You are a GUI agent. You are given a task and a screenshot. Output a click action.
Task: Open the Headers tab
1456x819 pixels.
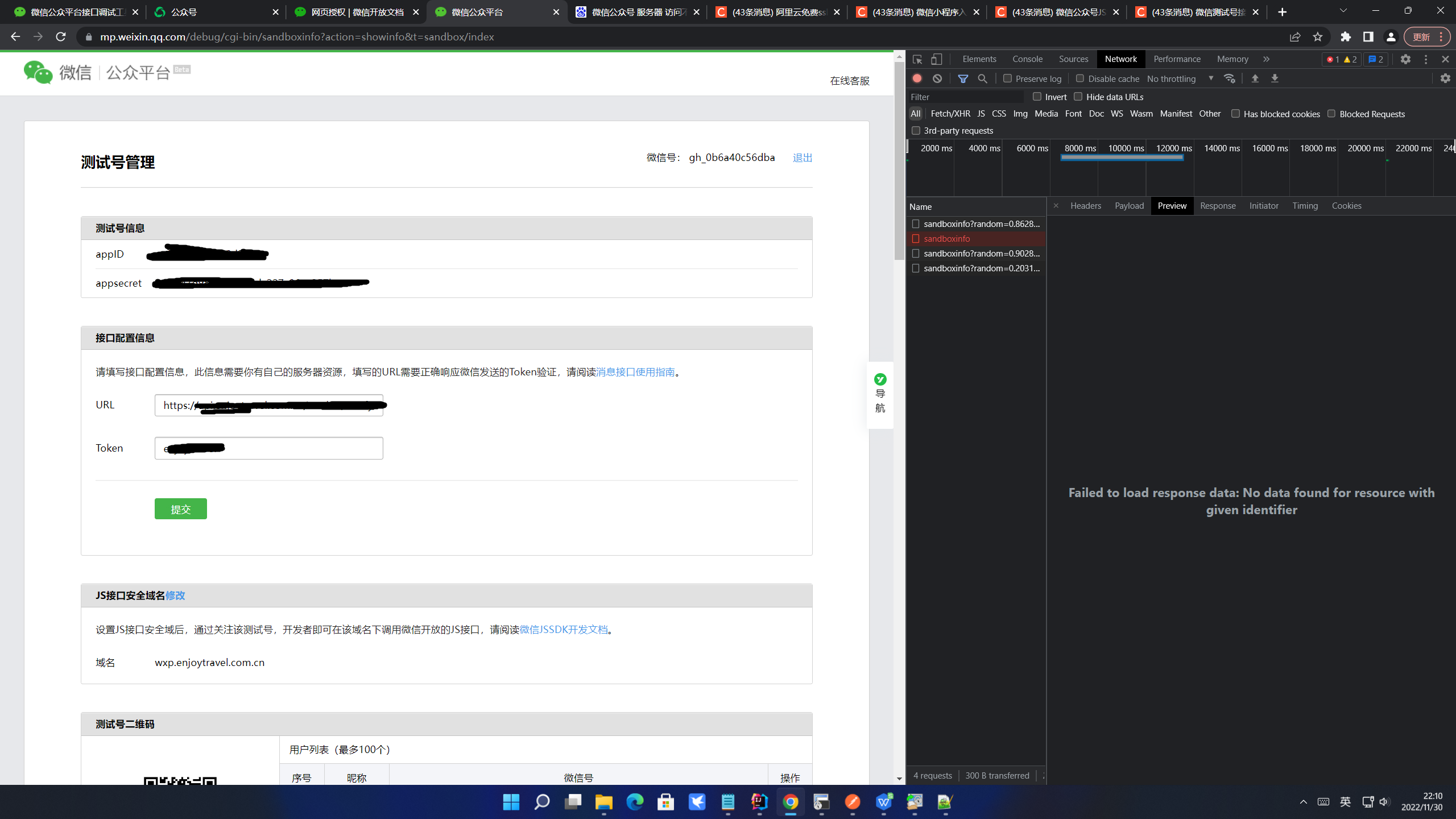click(x=1086, y=206)
